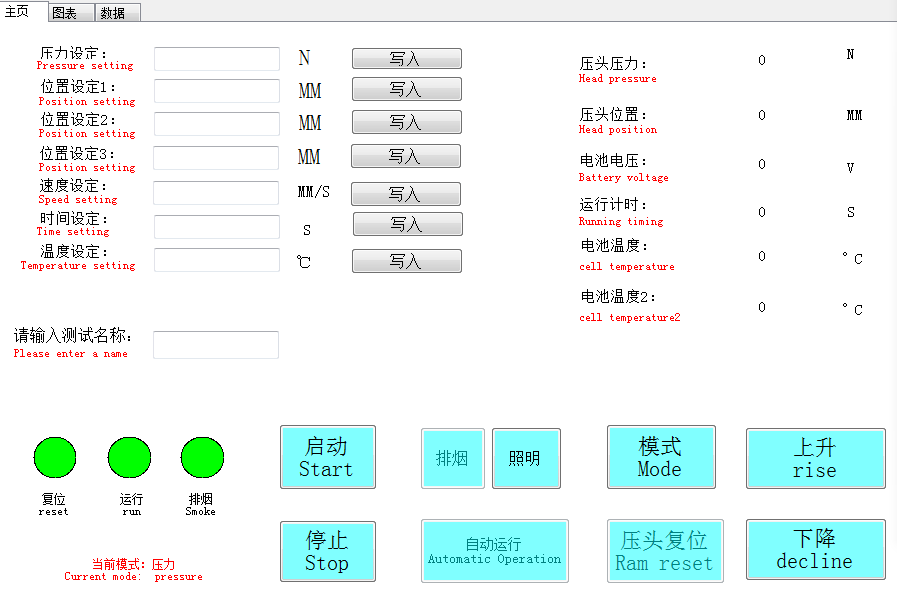Click the test name input field

pyautogui.click(x=216, y=345)
